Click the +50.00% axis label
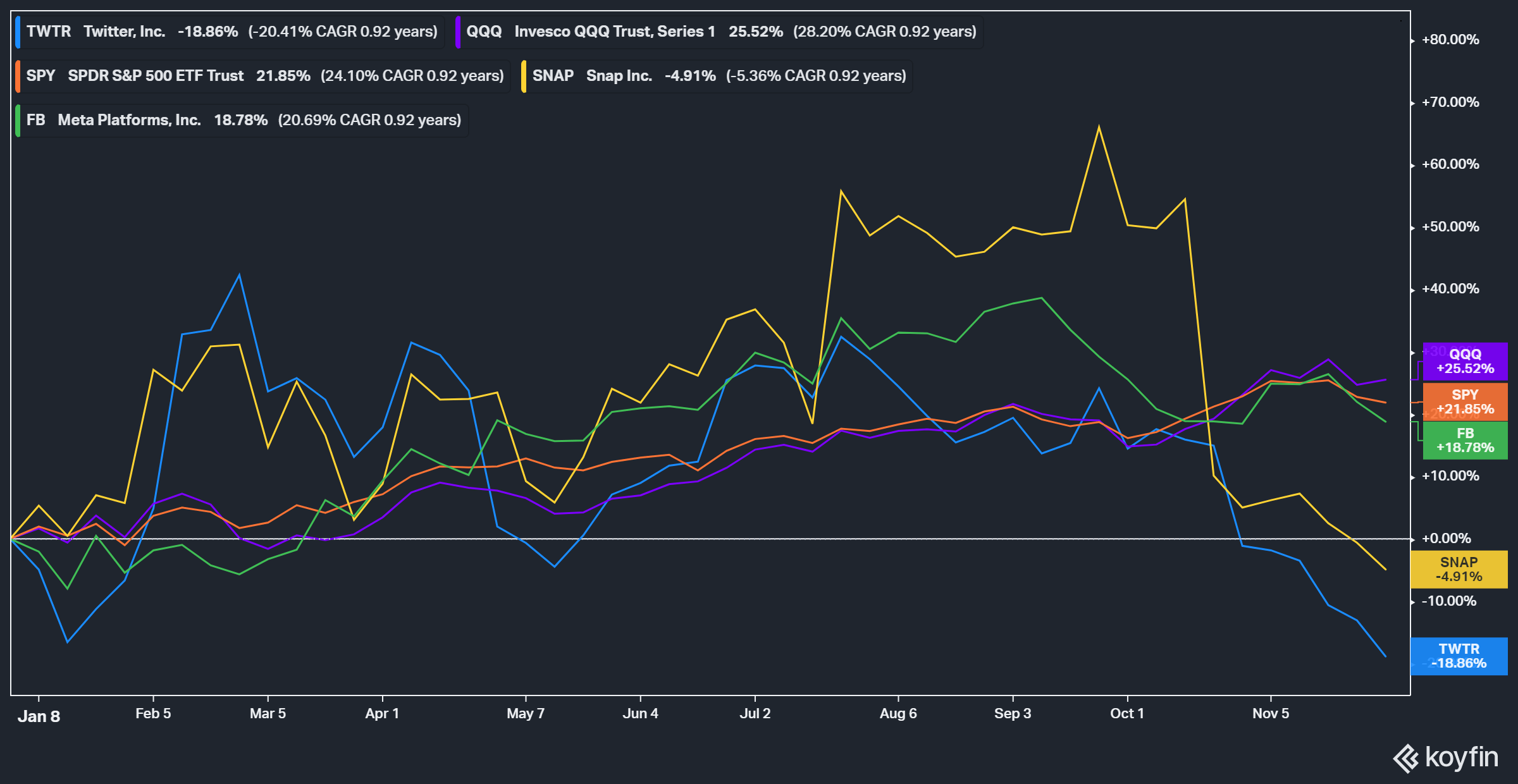The width and height of the screenshot is (1518, 784). pyautogui.click(x=1450, y=227)
